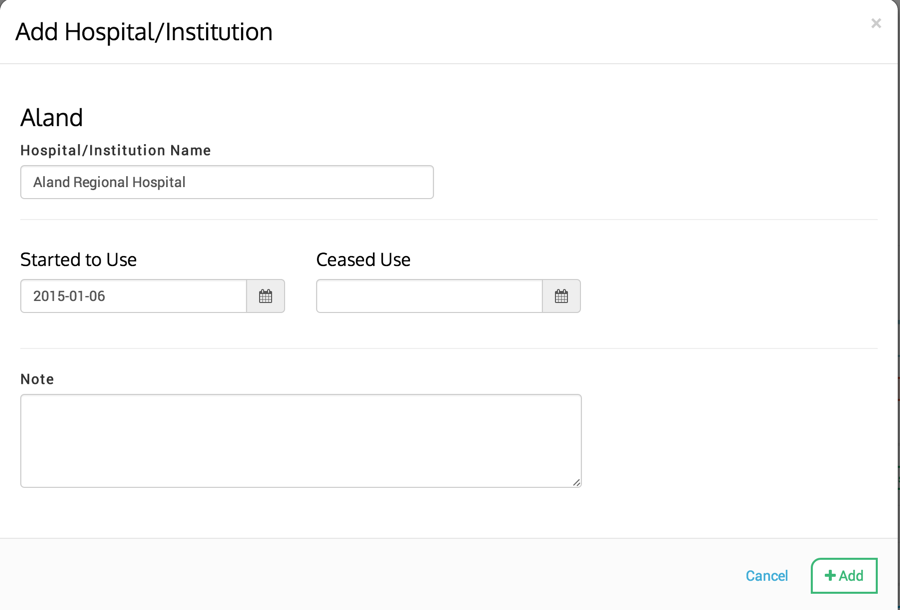
Task: Click the Note label
Action: (37, 379)
